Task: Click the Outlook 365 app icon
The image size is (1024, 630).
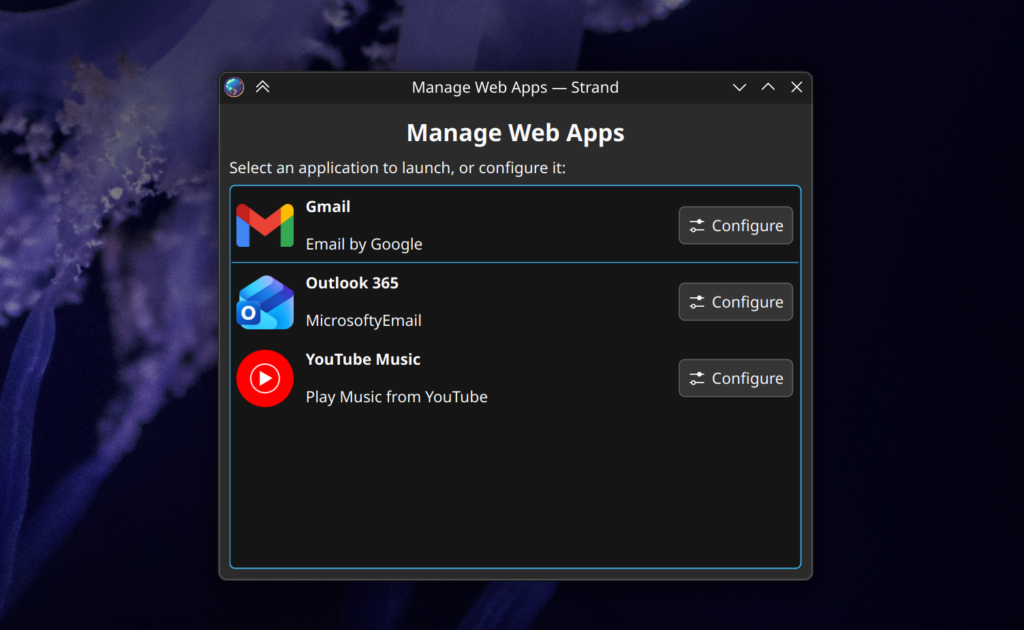Action: (x=265, y=302)
